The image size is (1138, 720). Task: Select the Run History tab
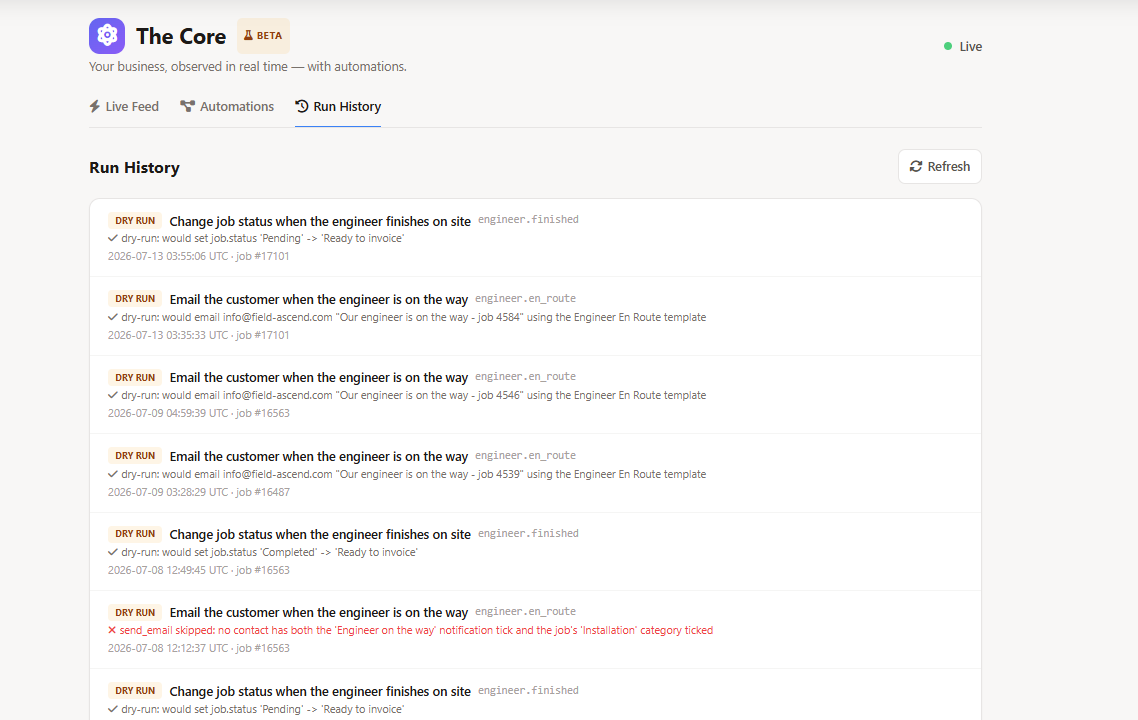[338, 107]
